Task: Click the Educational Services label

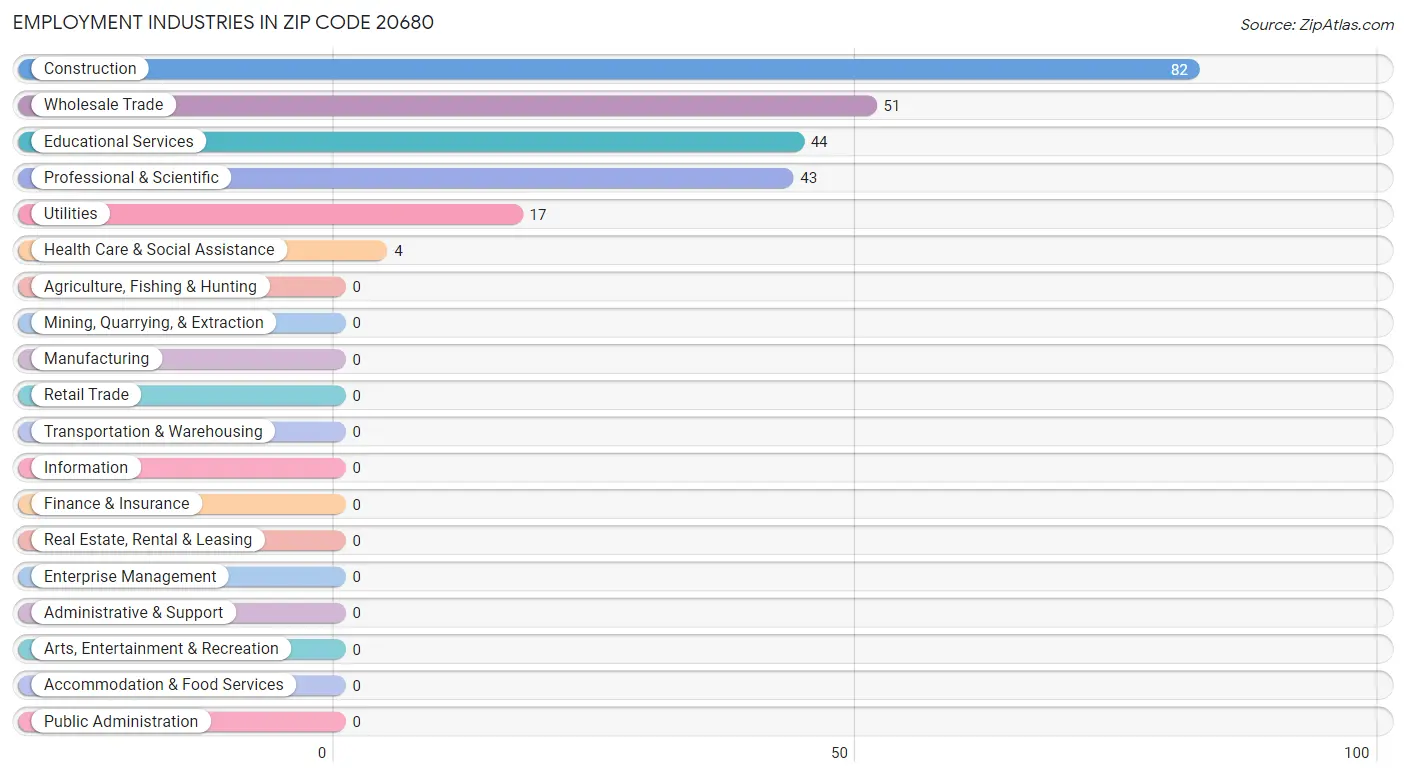Action: pos(118,142)
